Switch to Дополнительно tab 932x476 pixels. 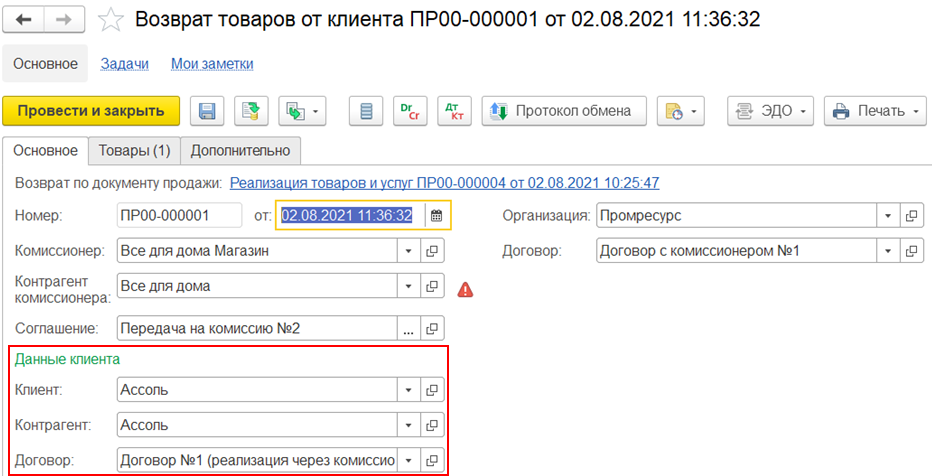tap(240, 150)
